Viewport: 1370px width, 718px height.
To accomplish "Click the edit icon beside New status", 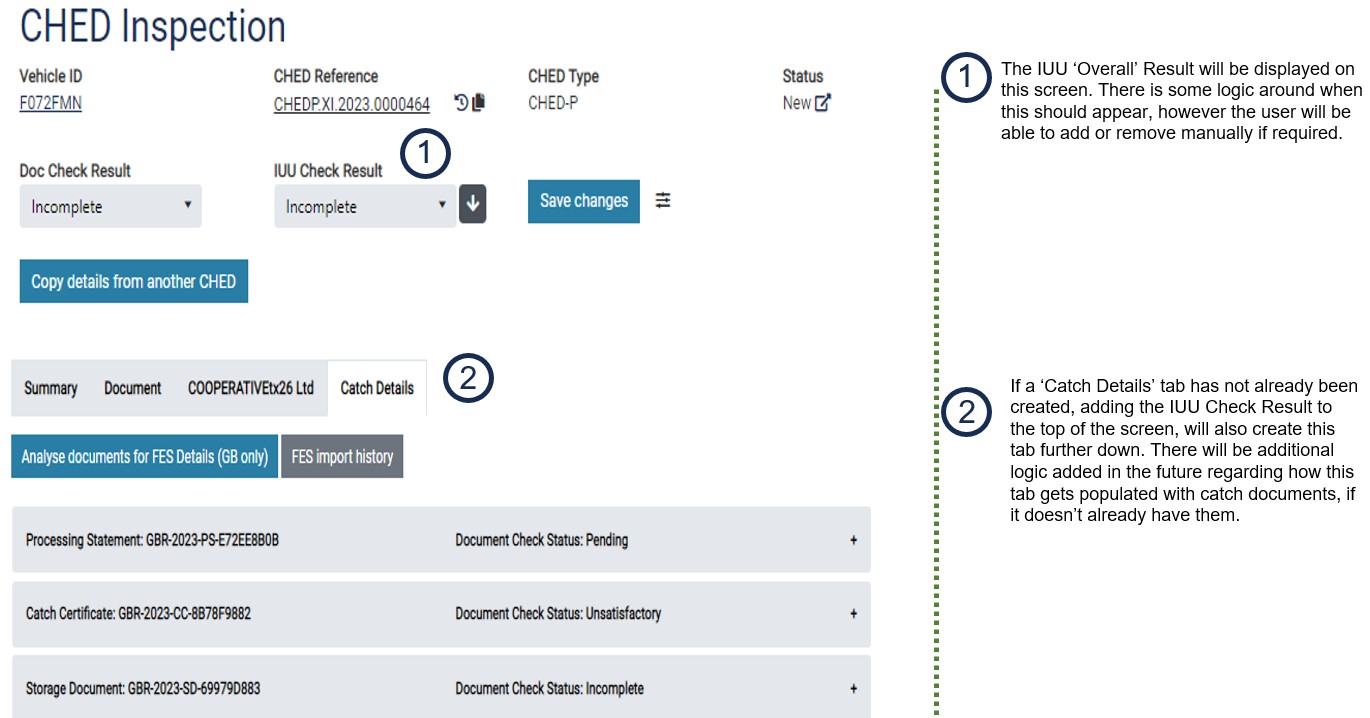I will (822, 103).
